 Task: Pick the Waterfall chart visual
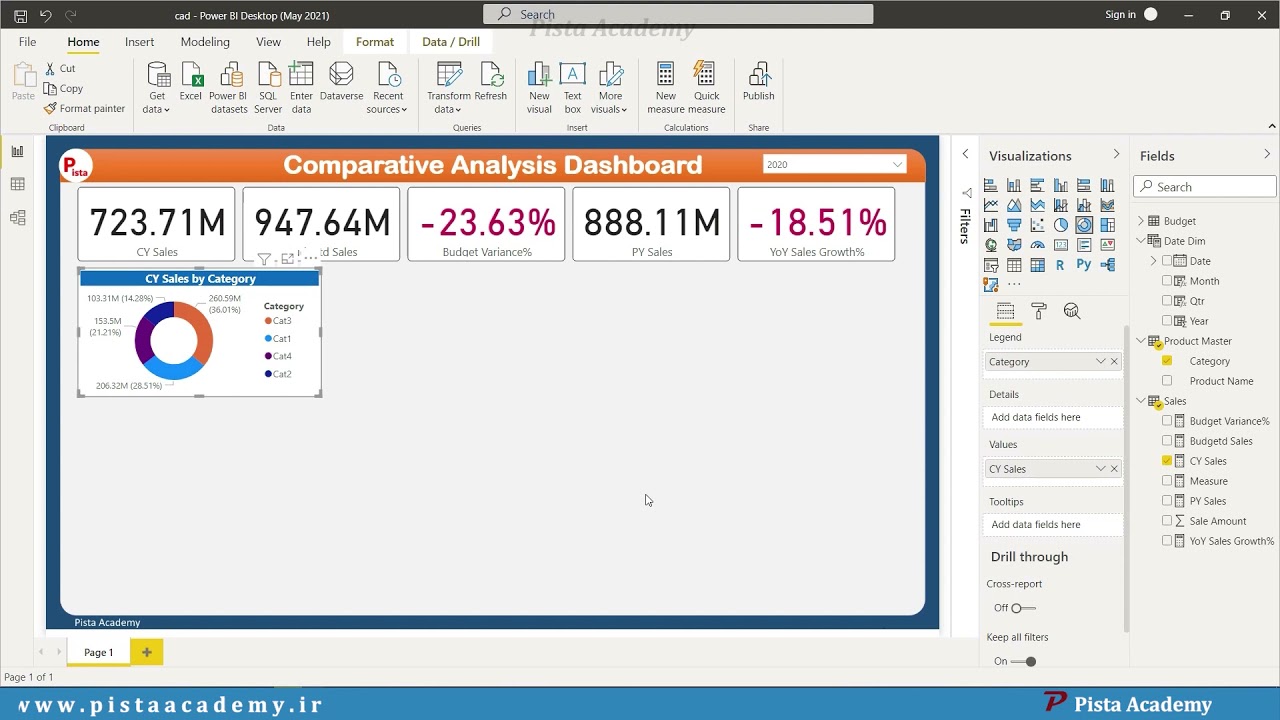click(990, 225)
